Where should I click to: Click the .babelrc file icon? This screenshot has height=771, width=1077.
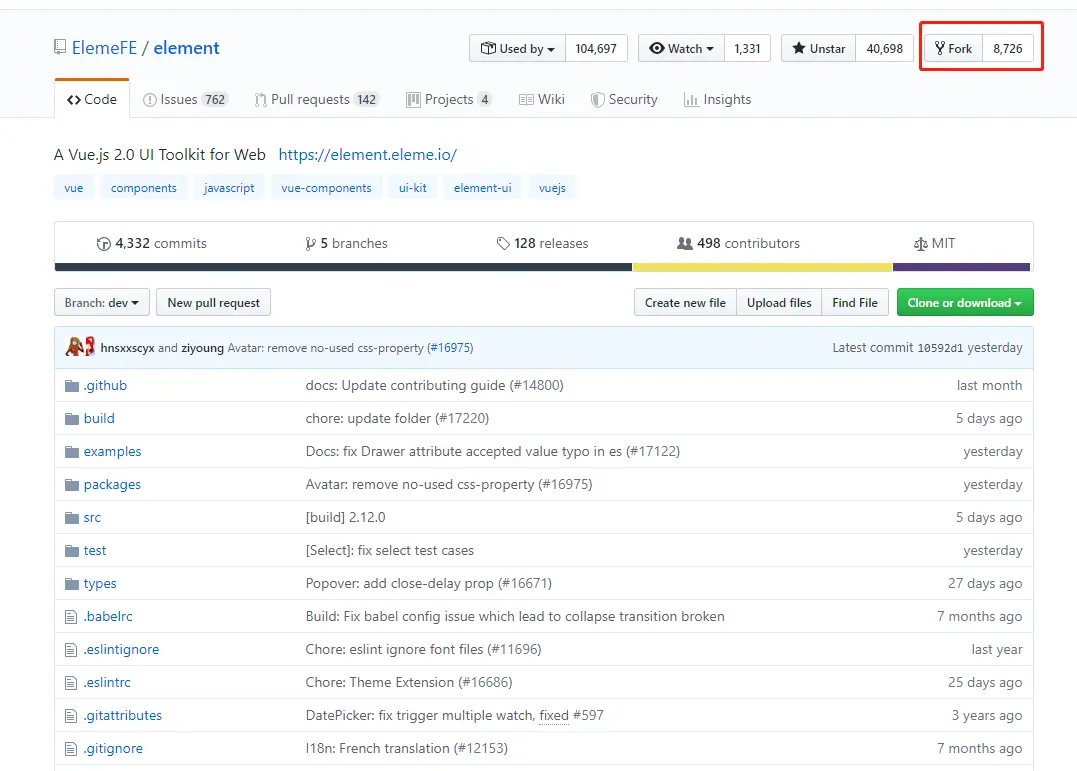71,616
